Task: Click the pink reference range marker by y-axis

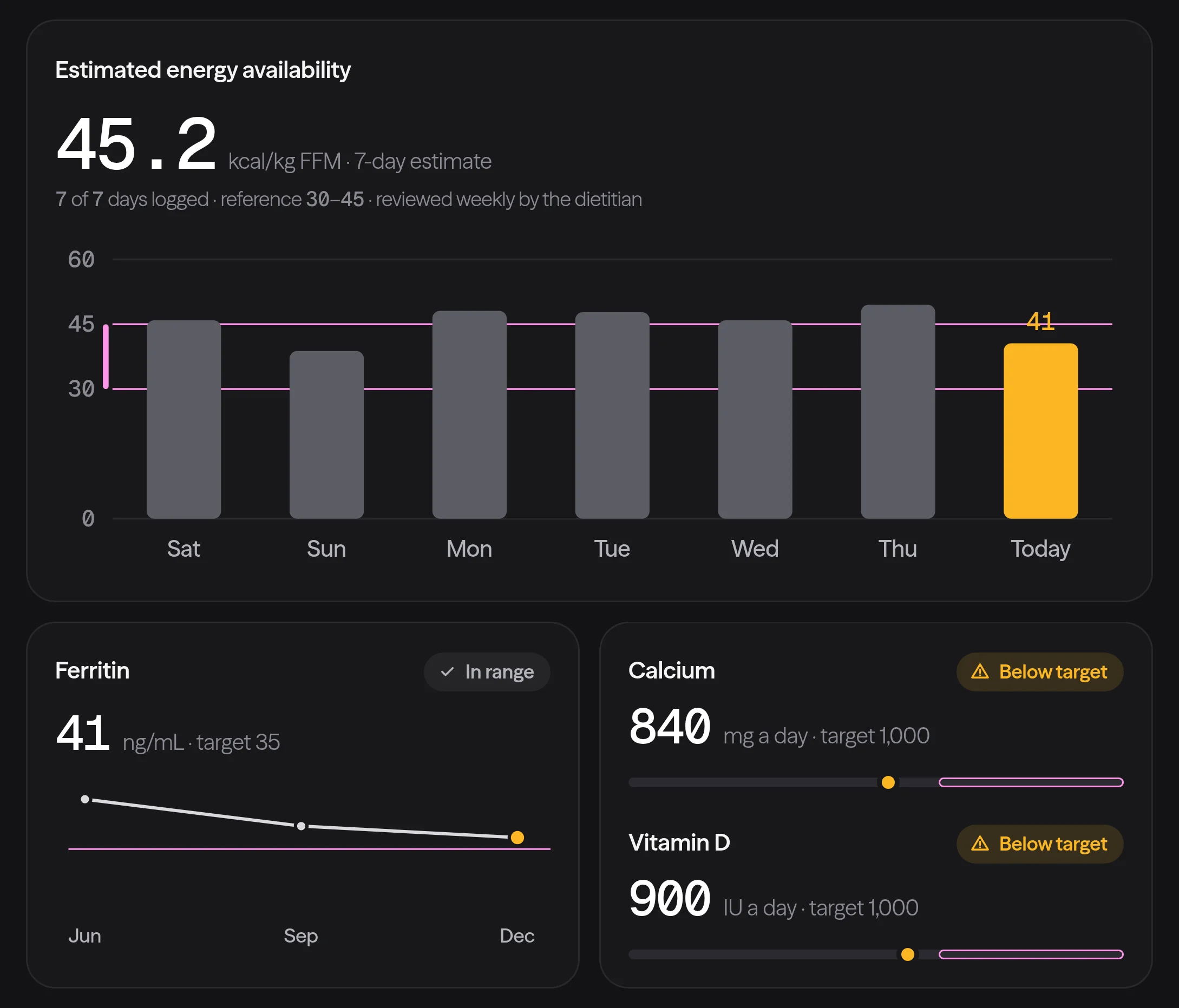Action: pos(106,357)
